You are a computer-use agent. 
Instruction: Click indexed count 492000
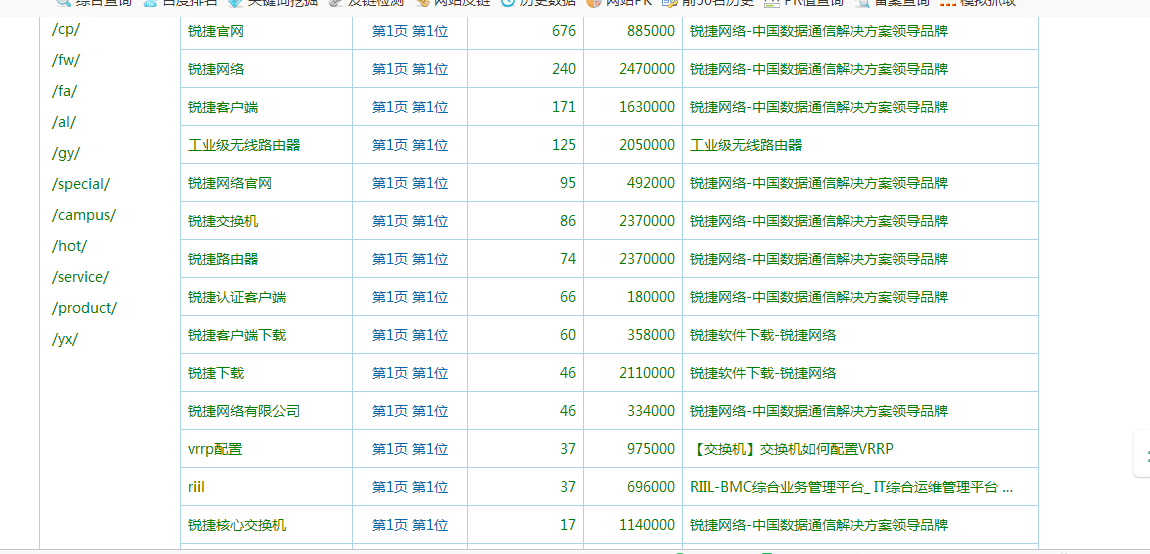click(x=651, y=183)
